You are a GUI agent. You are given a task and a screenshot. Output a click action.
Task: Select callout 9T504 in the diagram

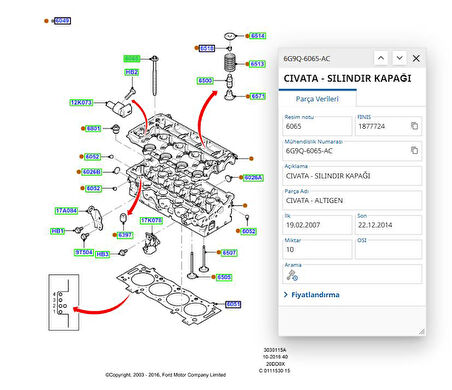tap(84, 252)
